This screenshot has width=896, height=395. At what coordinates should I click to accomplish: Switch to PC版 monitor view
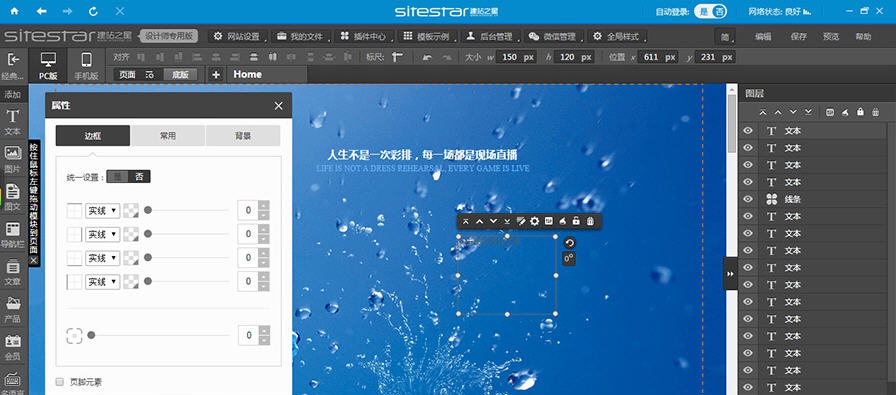pos(49,65)
